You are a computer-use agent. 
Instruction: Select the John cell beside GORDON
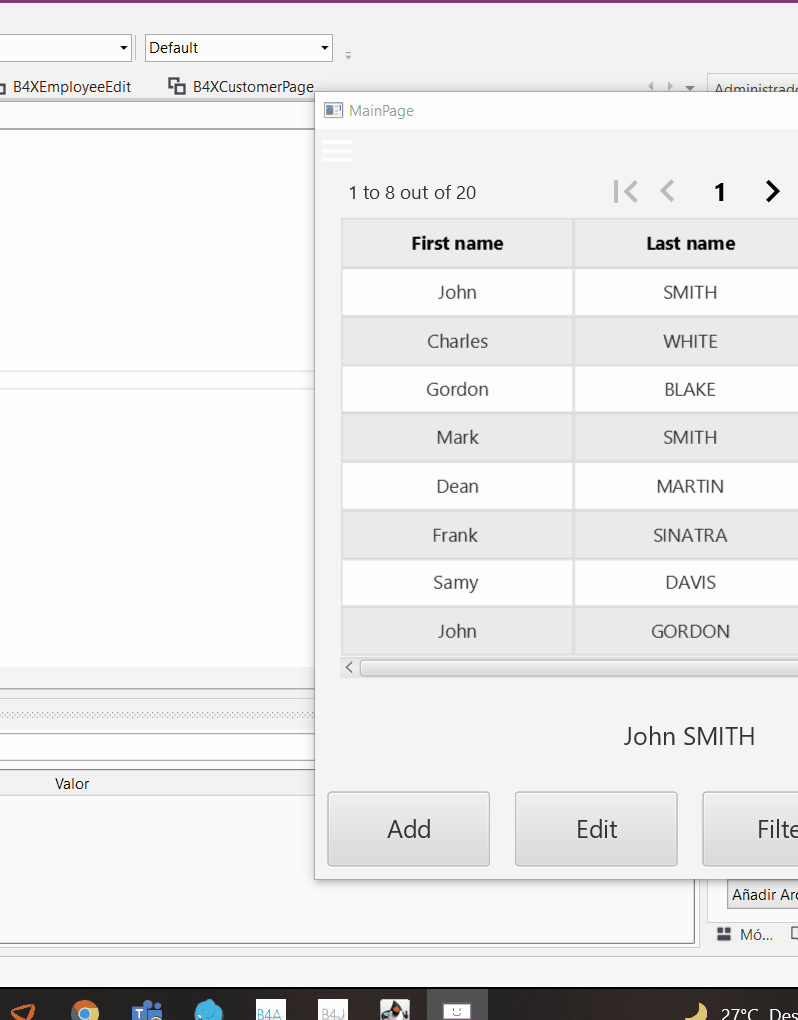coord(457,631)
